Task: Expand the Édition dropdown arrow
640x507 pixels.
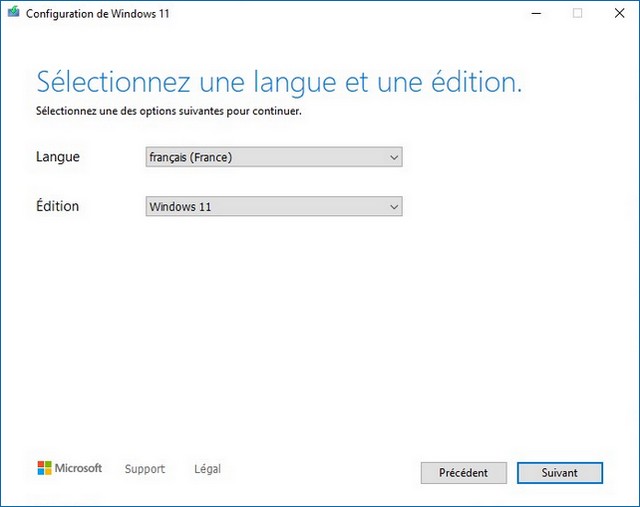Action: (x=394, y=207)
